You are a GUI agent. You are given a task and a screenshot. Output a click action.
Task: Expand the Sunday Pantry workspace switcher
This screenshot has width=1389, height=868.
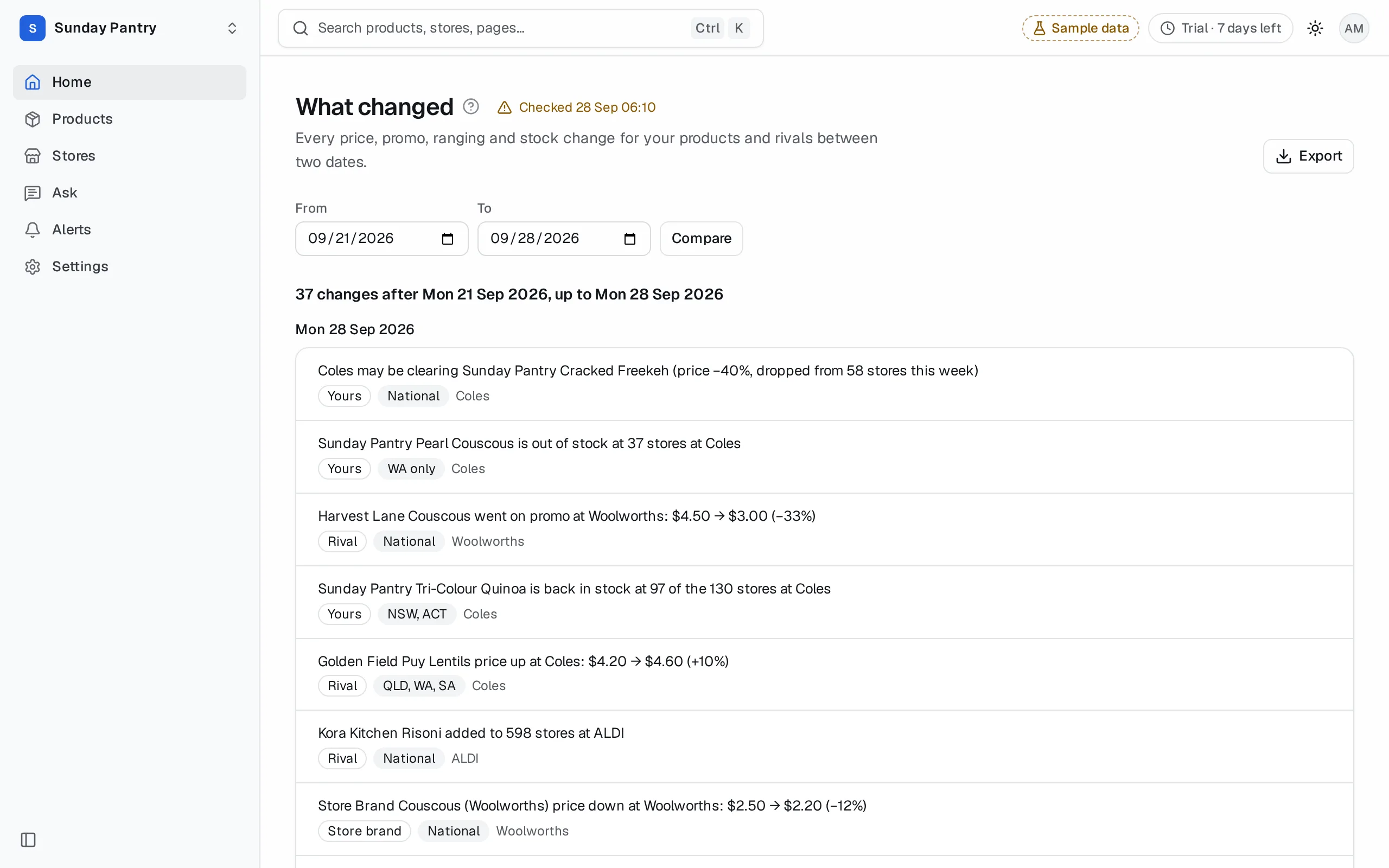click(x=232, y=28)
